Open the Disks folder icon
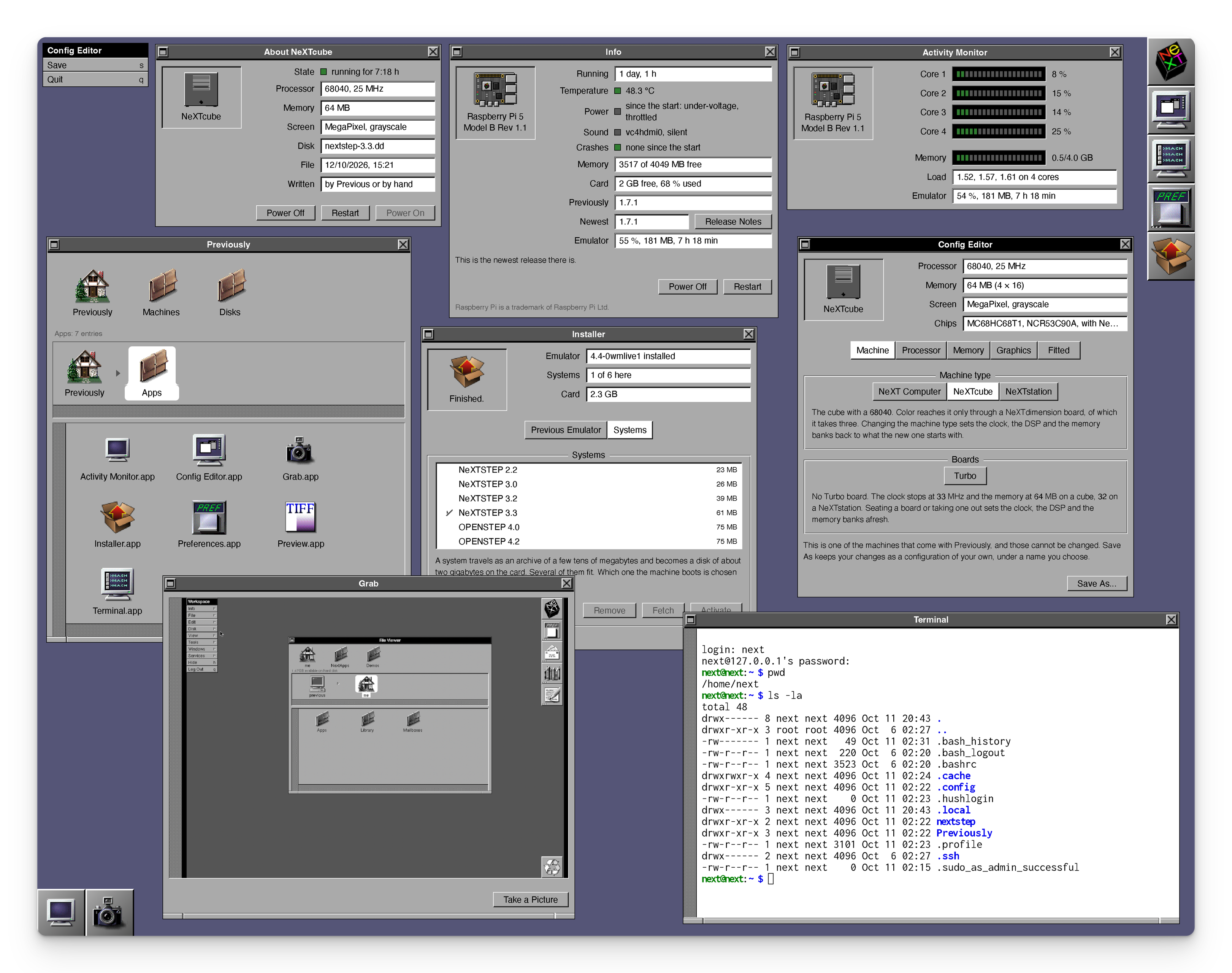 tap(231, 286)
